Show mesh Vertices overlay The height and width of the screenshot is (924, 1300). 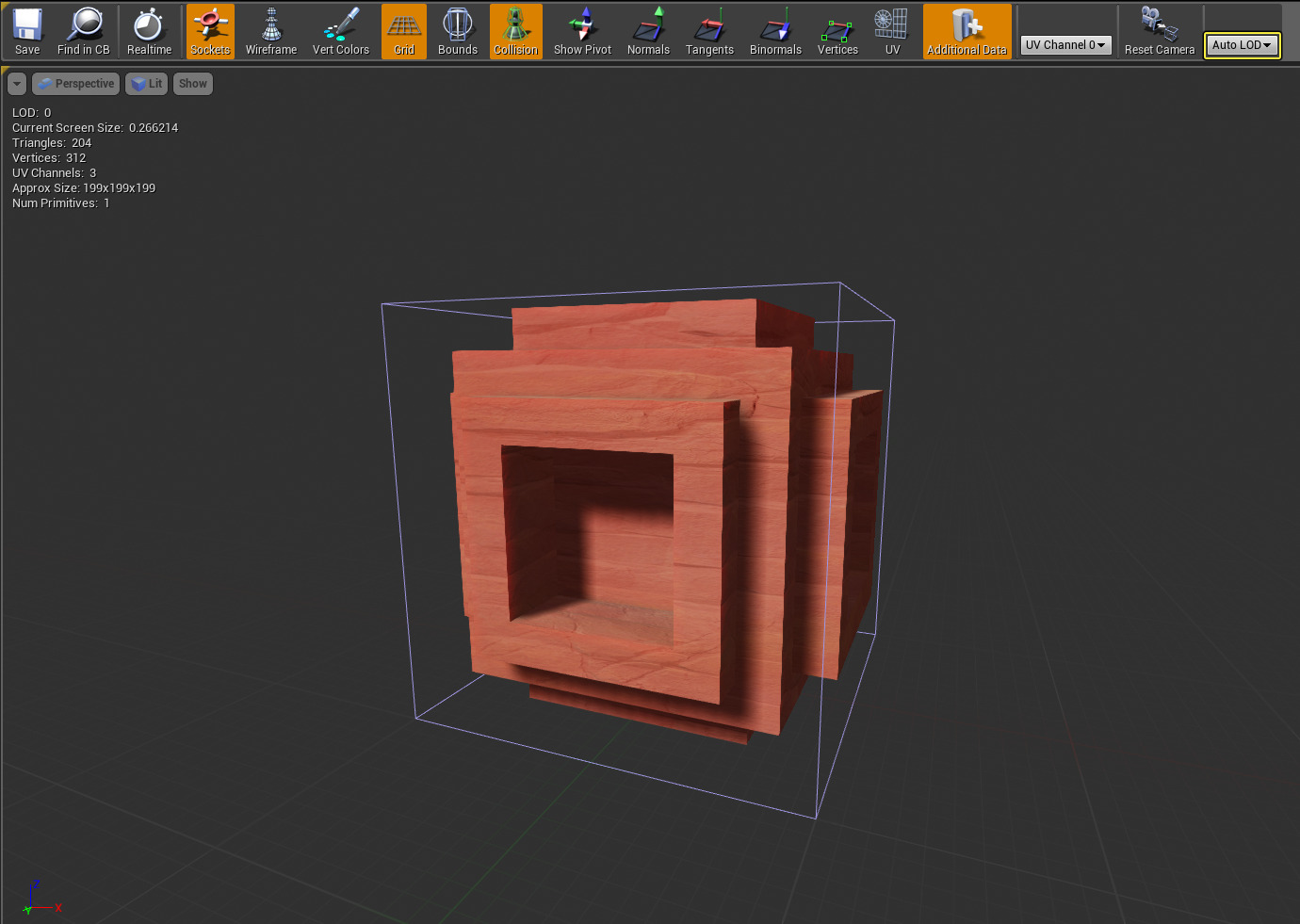tap(837, 31)
